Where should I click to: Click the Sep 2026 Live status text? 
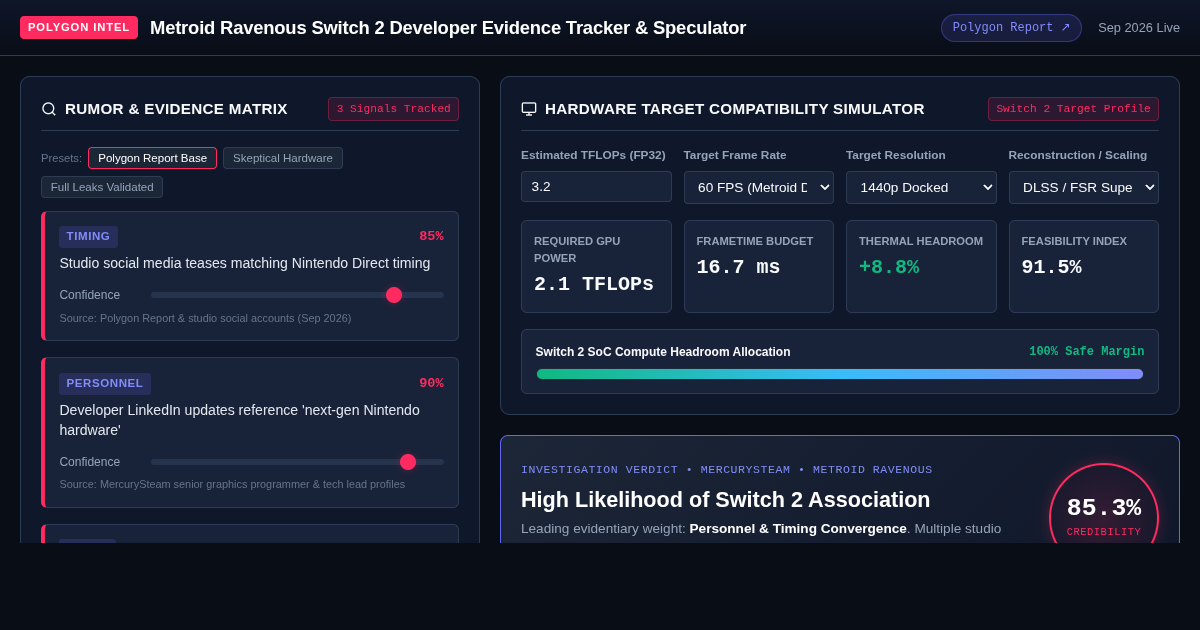1139,28
